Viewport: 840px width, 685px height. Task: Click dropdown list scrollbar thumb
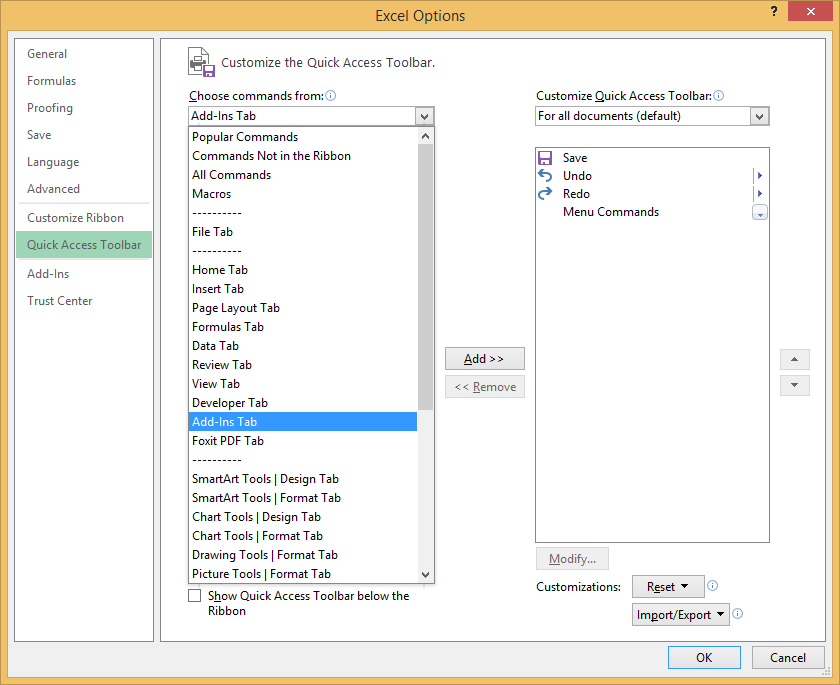click(425, 277)
